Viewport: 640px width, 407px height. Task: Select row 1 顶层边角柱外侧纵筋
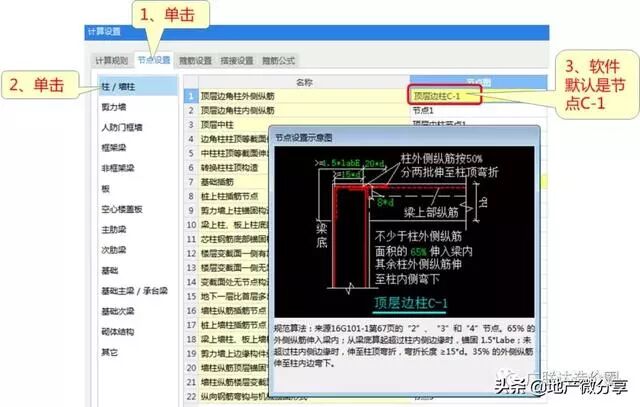[x=304, y=96]
